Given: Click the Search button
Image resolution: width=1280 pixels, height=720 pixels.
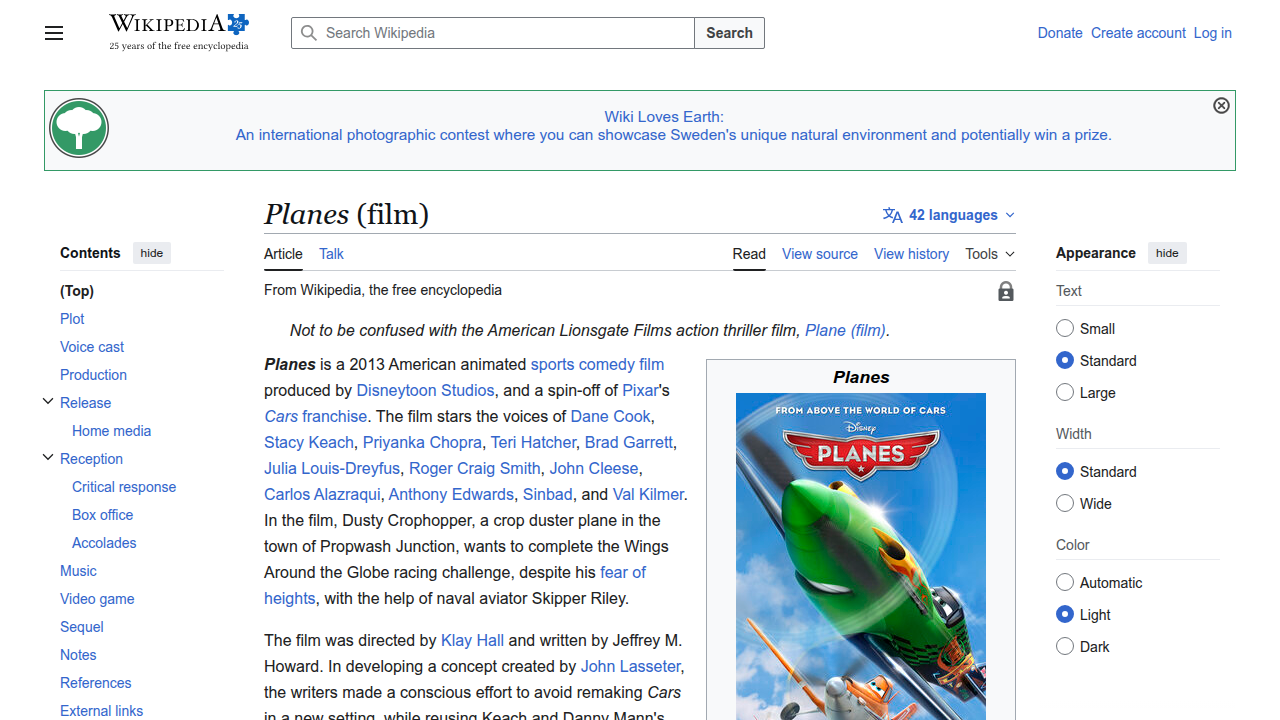Looking at the screenshot, I should point(729,33).
